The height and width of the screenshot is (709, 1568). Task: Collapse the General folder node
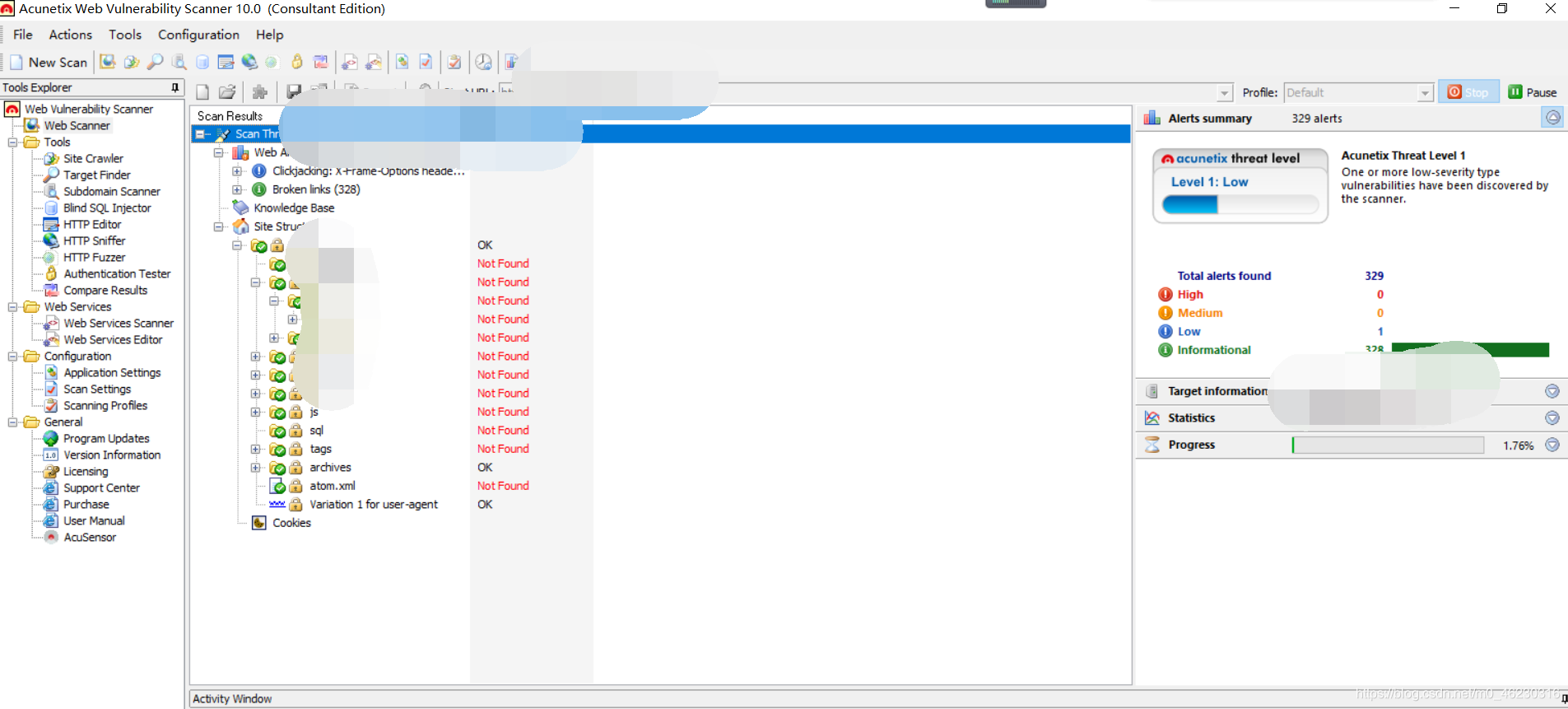tap(13, 422)
